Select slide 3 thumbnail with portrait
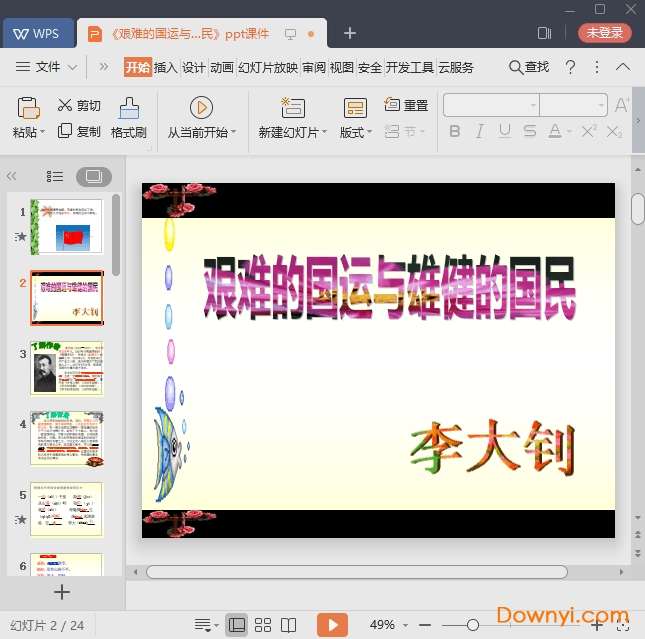This screenshot has height=639, width=645. tap(67, 368)
